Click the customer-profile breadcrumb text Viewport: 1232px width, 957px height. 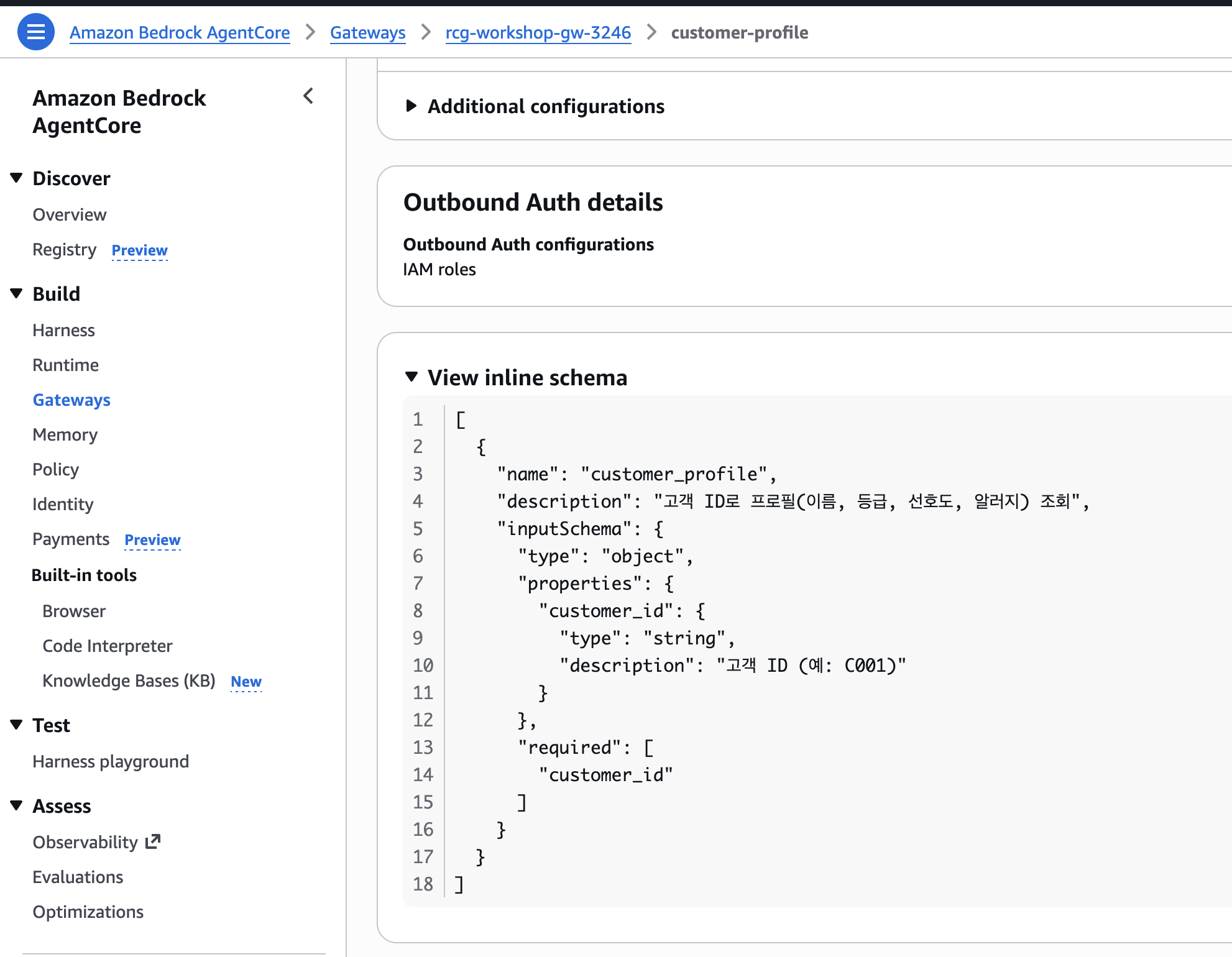click(x=740, y=32)
